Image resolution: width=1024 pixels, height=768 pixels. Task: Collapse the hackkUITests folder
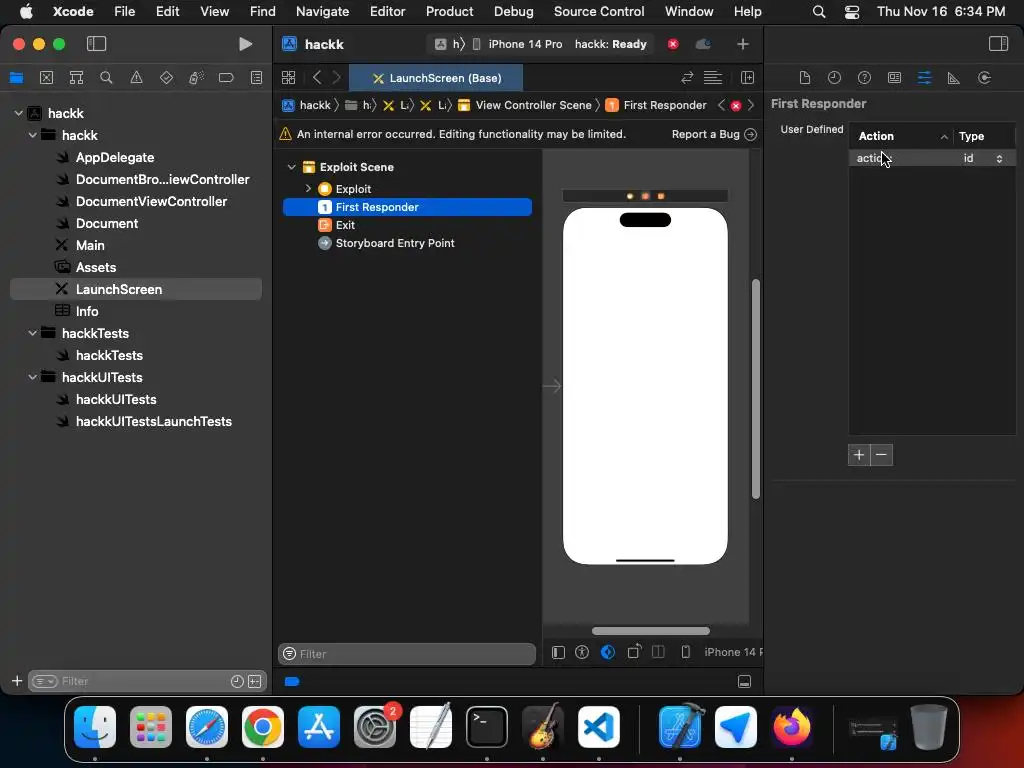tap(33, 377)
